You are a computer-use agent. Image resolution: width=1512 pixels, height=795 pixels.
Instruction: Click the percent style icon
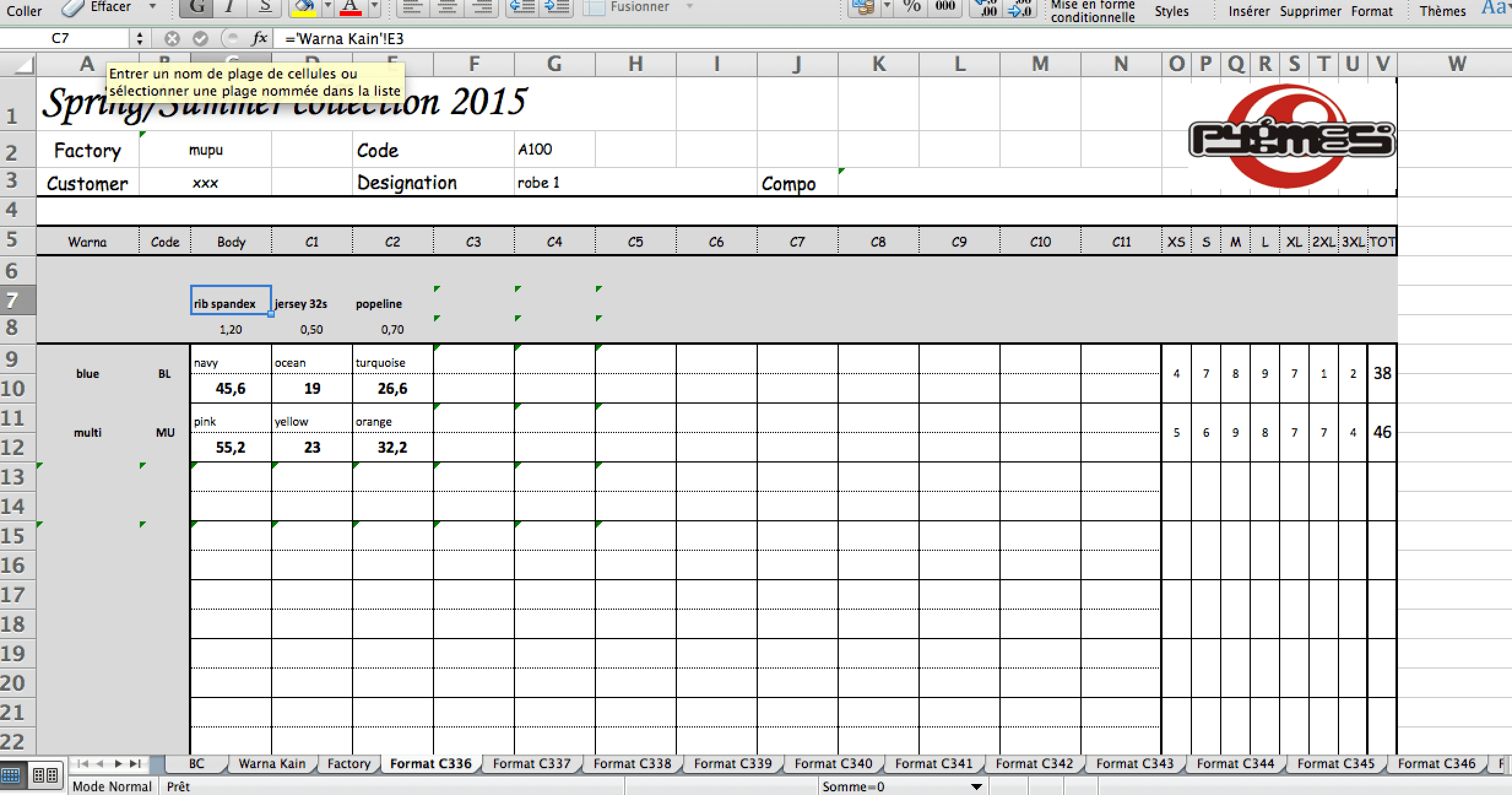pyautogui.click(x=912, y=7)
